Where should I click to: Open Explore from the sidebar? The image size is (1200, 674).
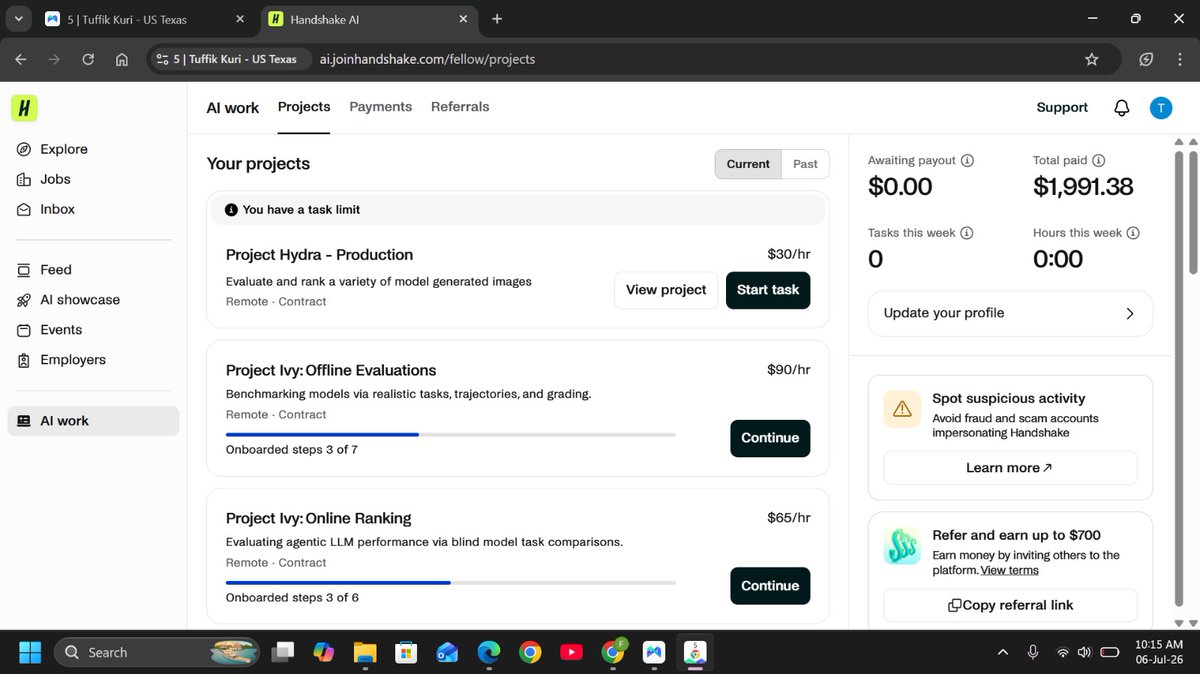tap(53, 149)
